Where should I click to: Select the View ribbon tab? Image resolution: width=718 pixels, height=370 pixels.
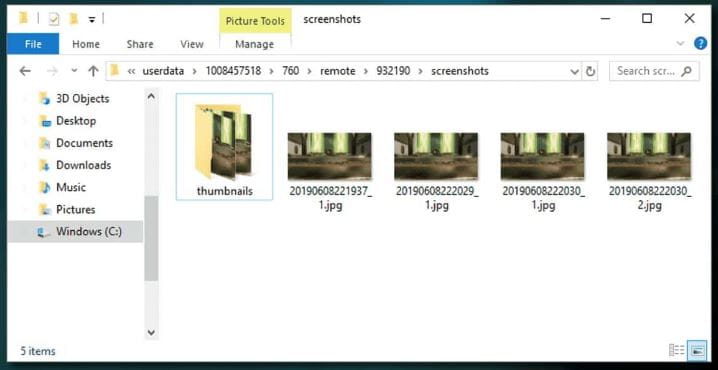pyautogui.click(x=191, y=44)
